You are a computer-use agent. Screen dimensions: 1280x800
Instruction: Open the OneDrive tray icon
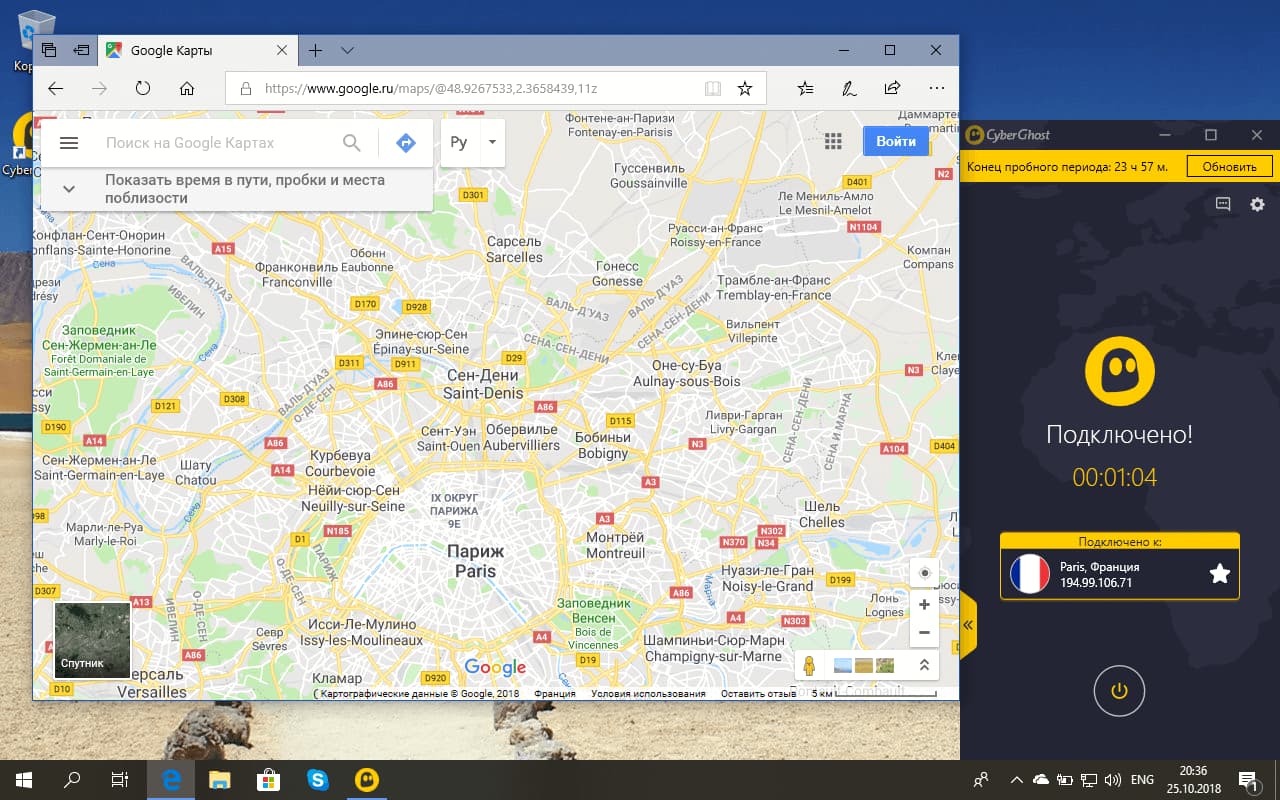[x=1041, y=780]
